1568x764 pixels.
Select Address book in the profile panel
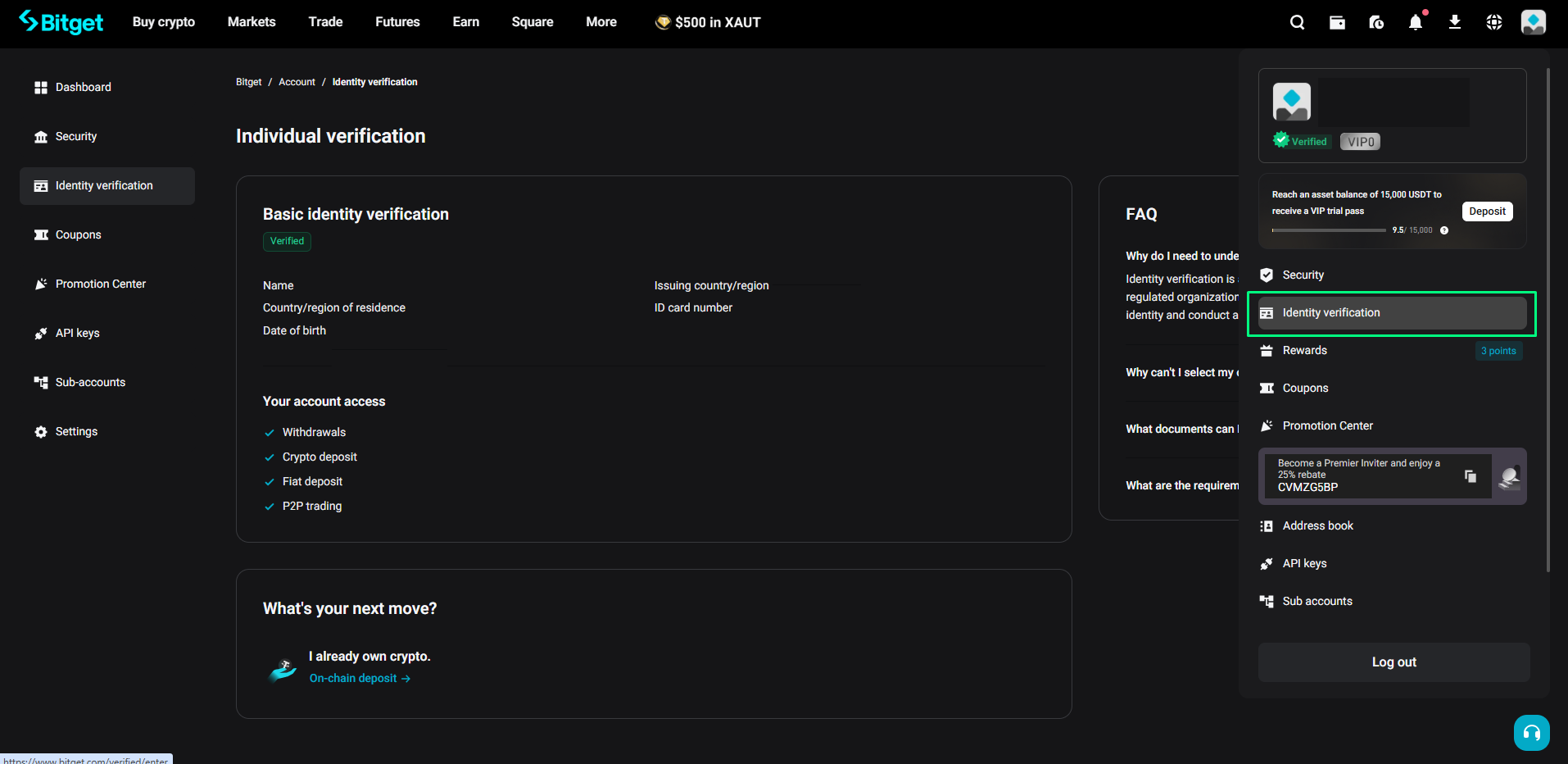click(1317, 525)
